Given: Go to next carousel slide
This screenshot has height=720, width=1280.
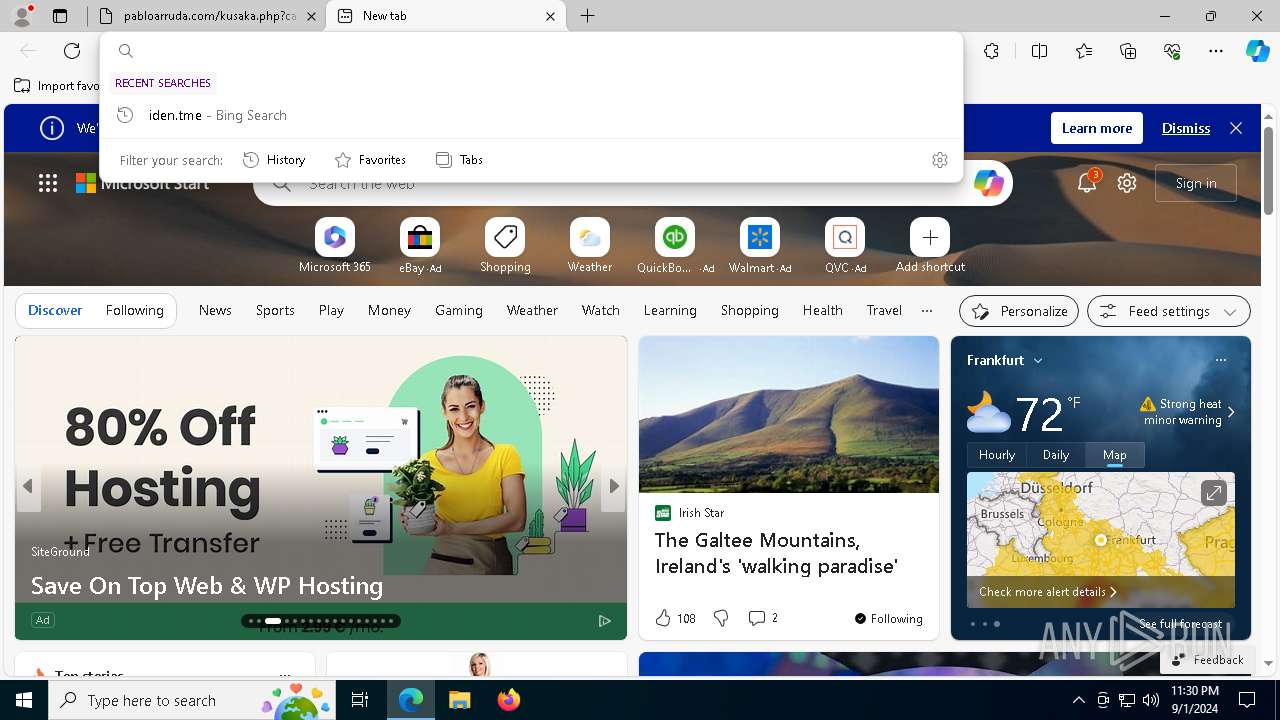Looking at the screenshot, I should pyautogui.click(x=614, y=486).
